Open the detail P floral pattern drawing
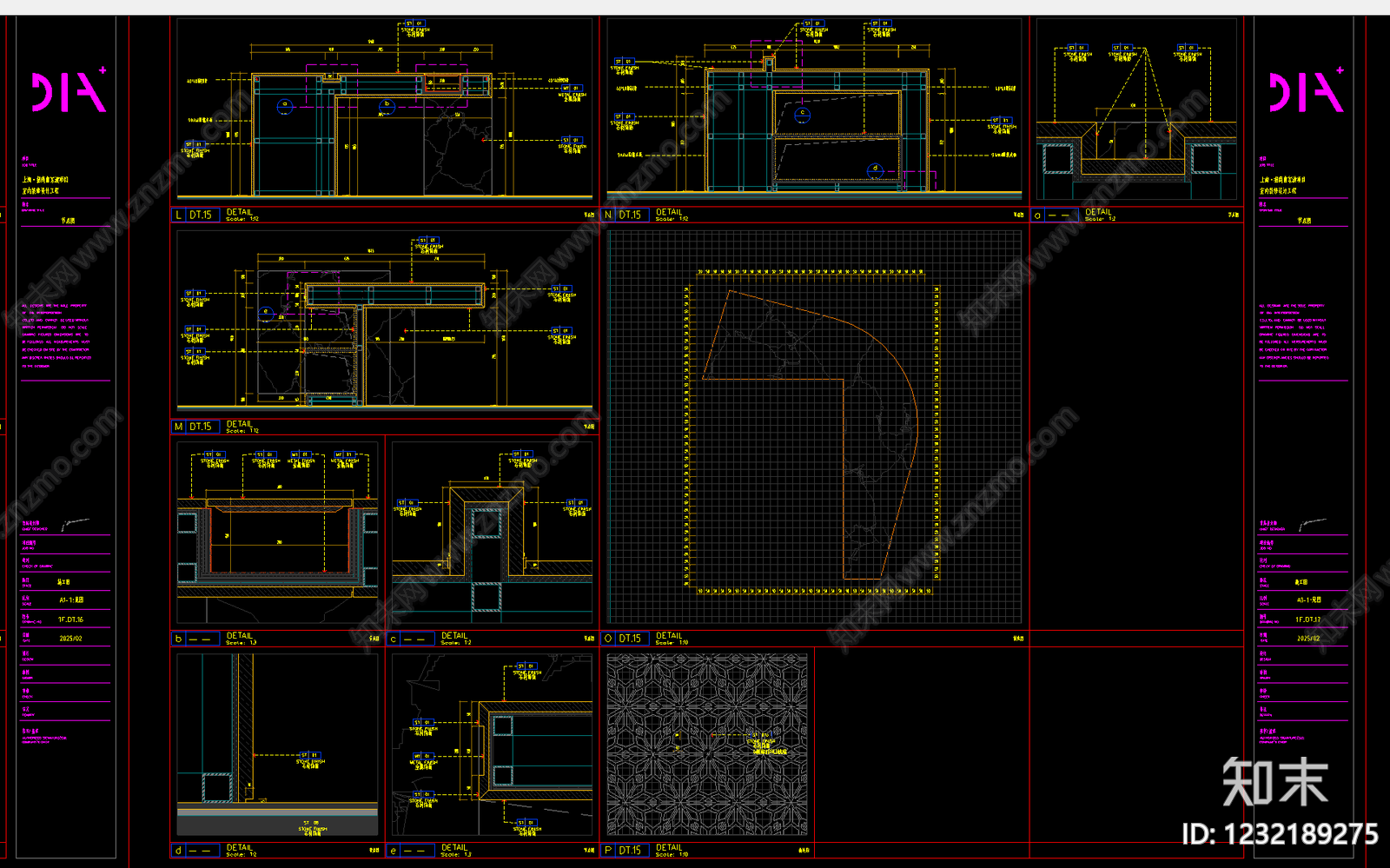This screenshot has width=1390, height=868. coord(707,745)
